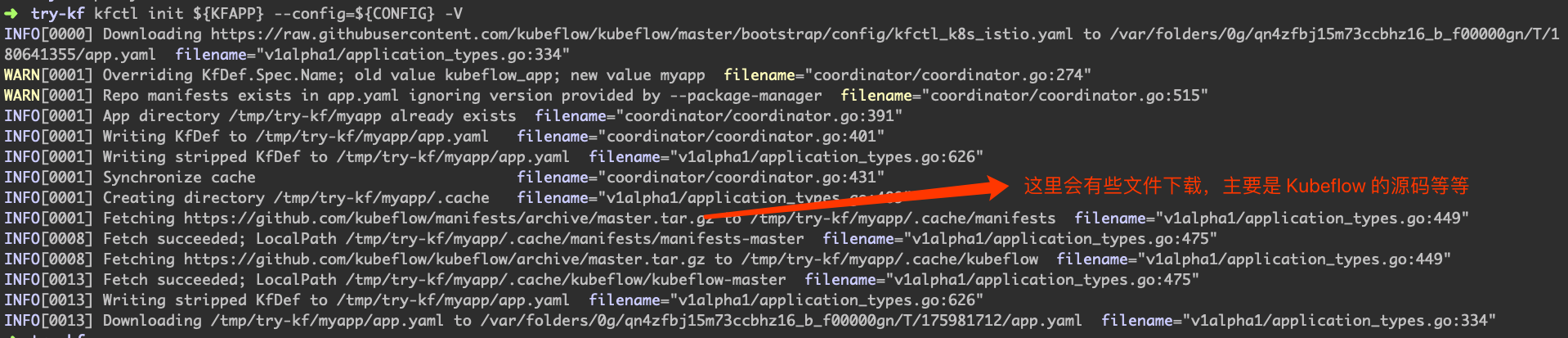
Task: Select the coordinator.go:431 filename reference
Action: 745,178
